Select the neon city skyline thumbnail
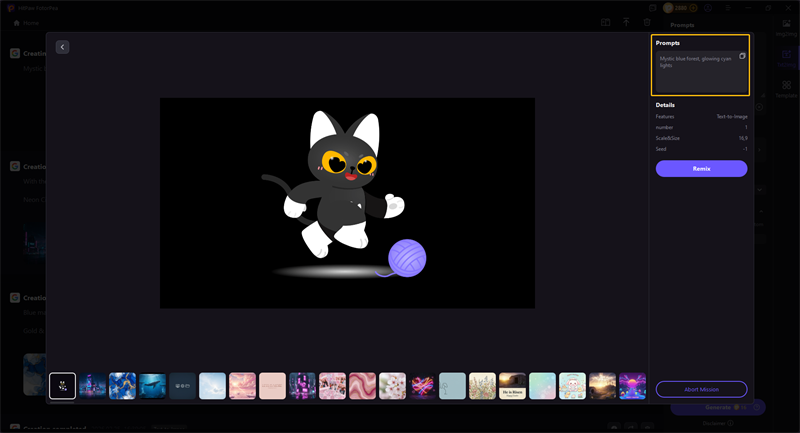800x433 pixels. click(92, 386)
